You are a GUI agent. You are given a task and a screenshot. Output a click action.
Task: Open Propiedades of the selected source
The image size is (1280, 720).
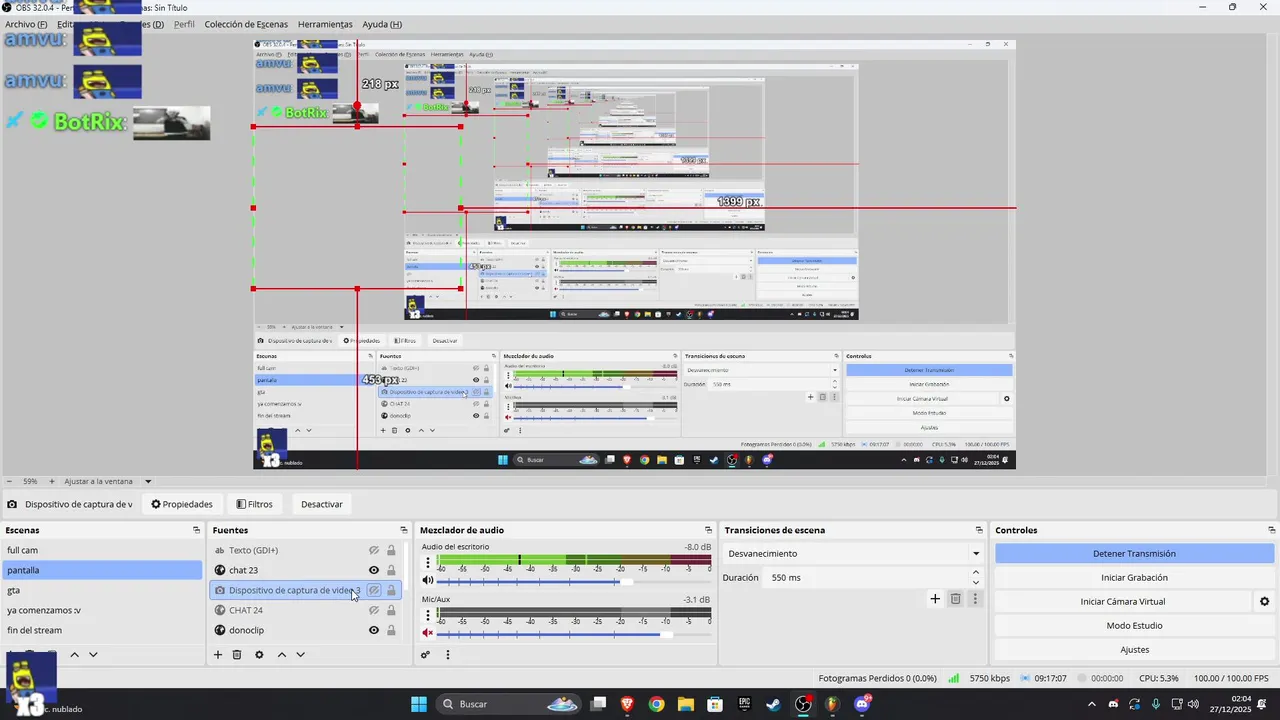(182, 504)
